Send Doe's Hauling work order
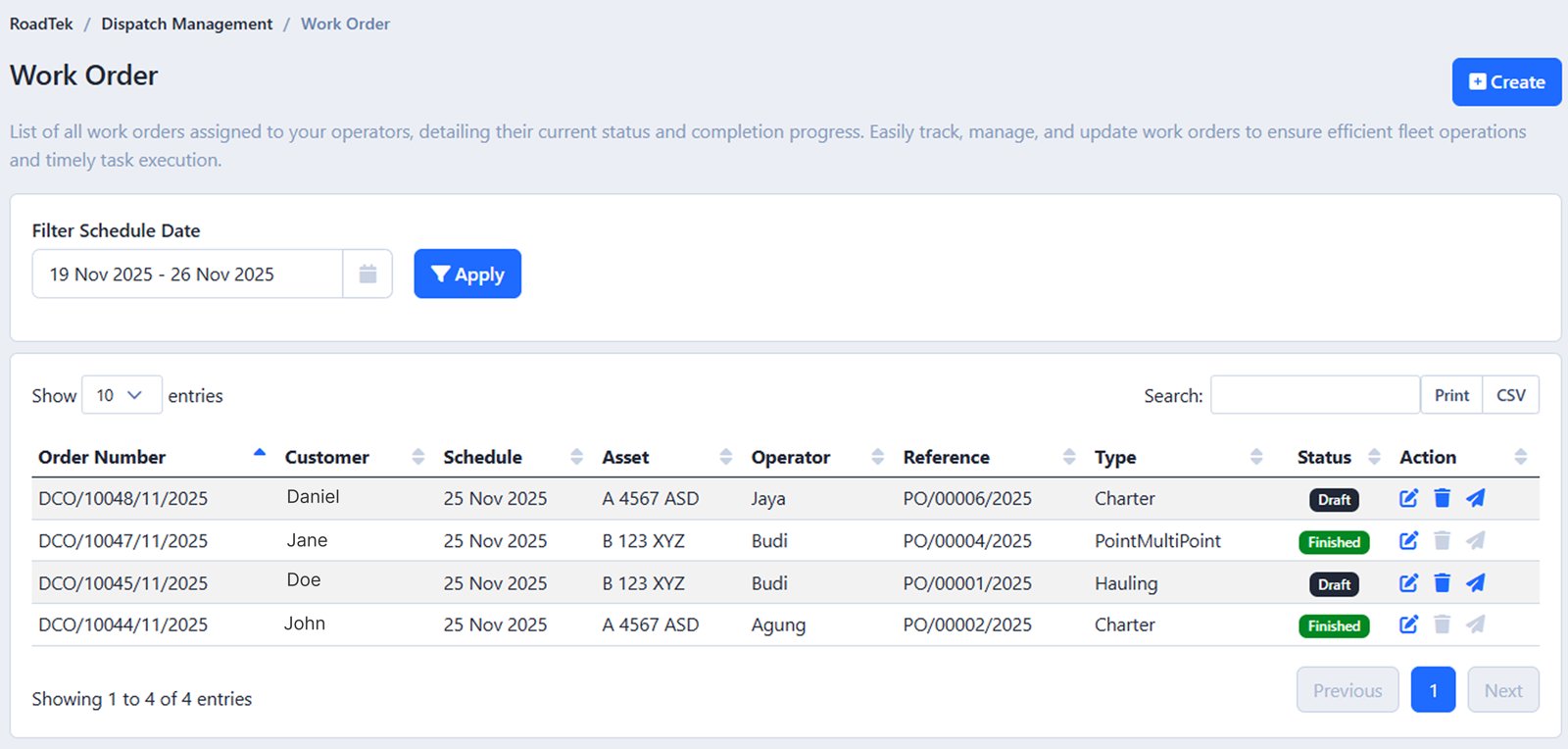The width and height of the screenshot is (1568, 749). pyautogui.click(x=1475, y=583)
